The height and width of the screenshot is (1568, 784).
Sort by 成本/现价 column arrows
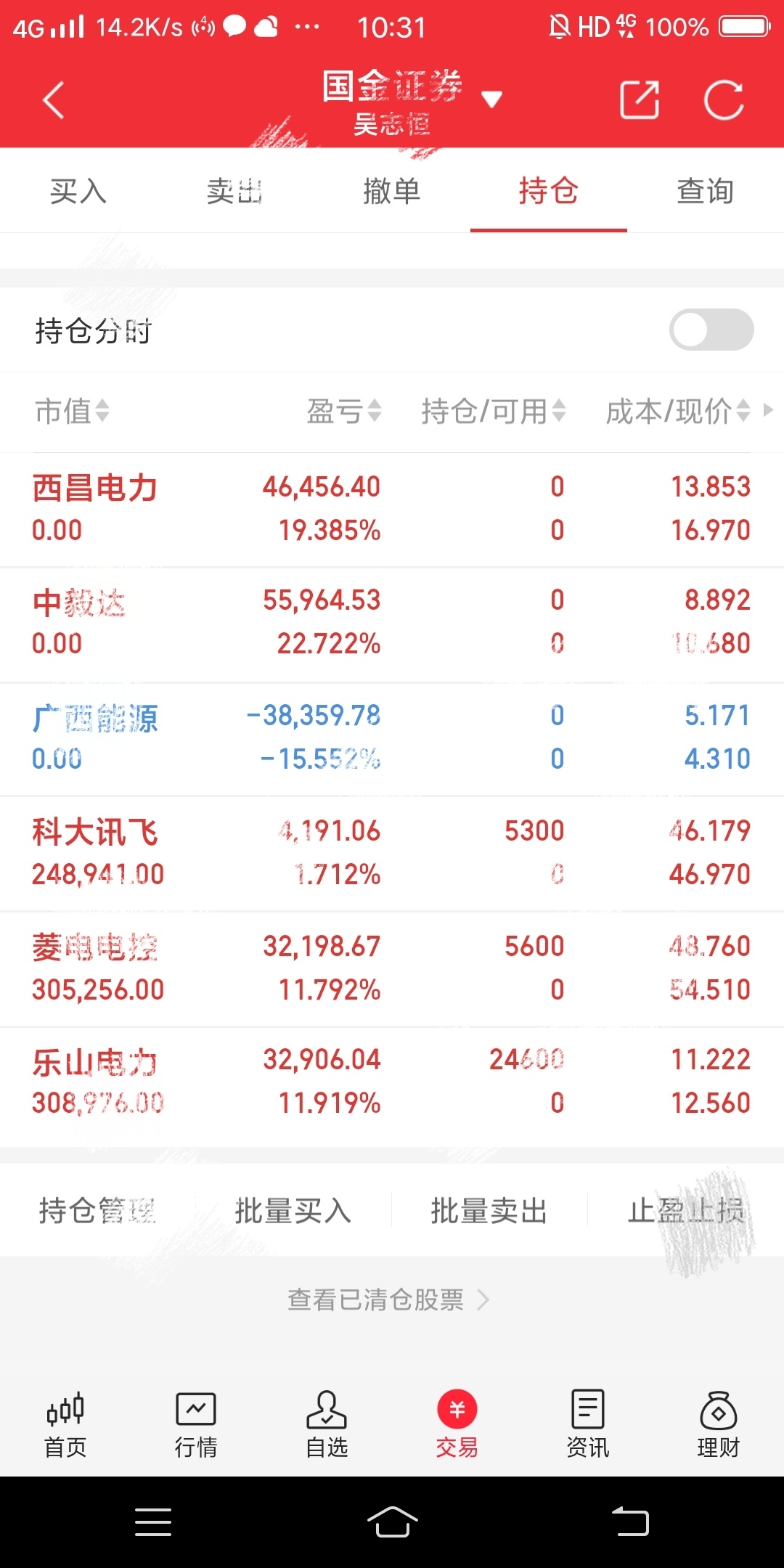743,411
